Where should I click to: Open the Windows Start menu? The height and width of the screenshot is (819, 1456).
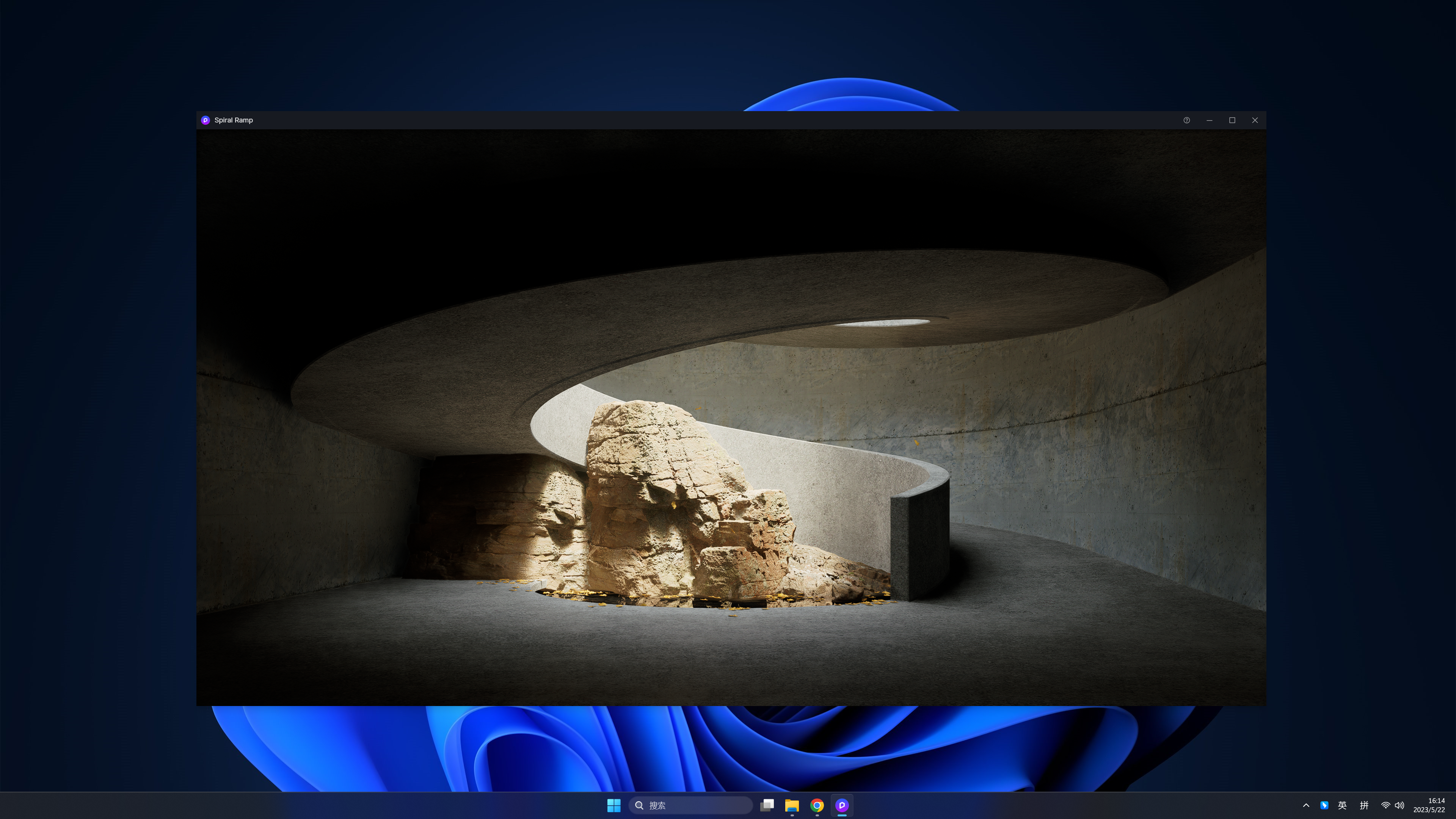(x=614, y=805)
